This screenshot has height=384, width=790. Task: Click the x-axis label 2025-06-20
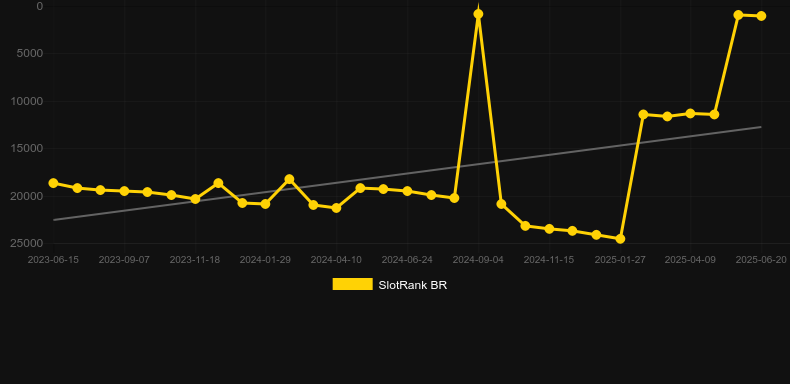coord(761,260)
